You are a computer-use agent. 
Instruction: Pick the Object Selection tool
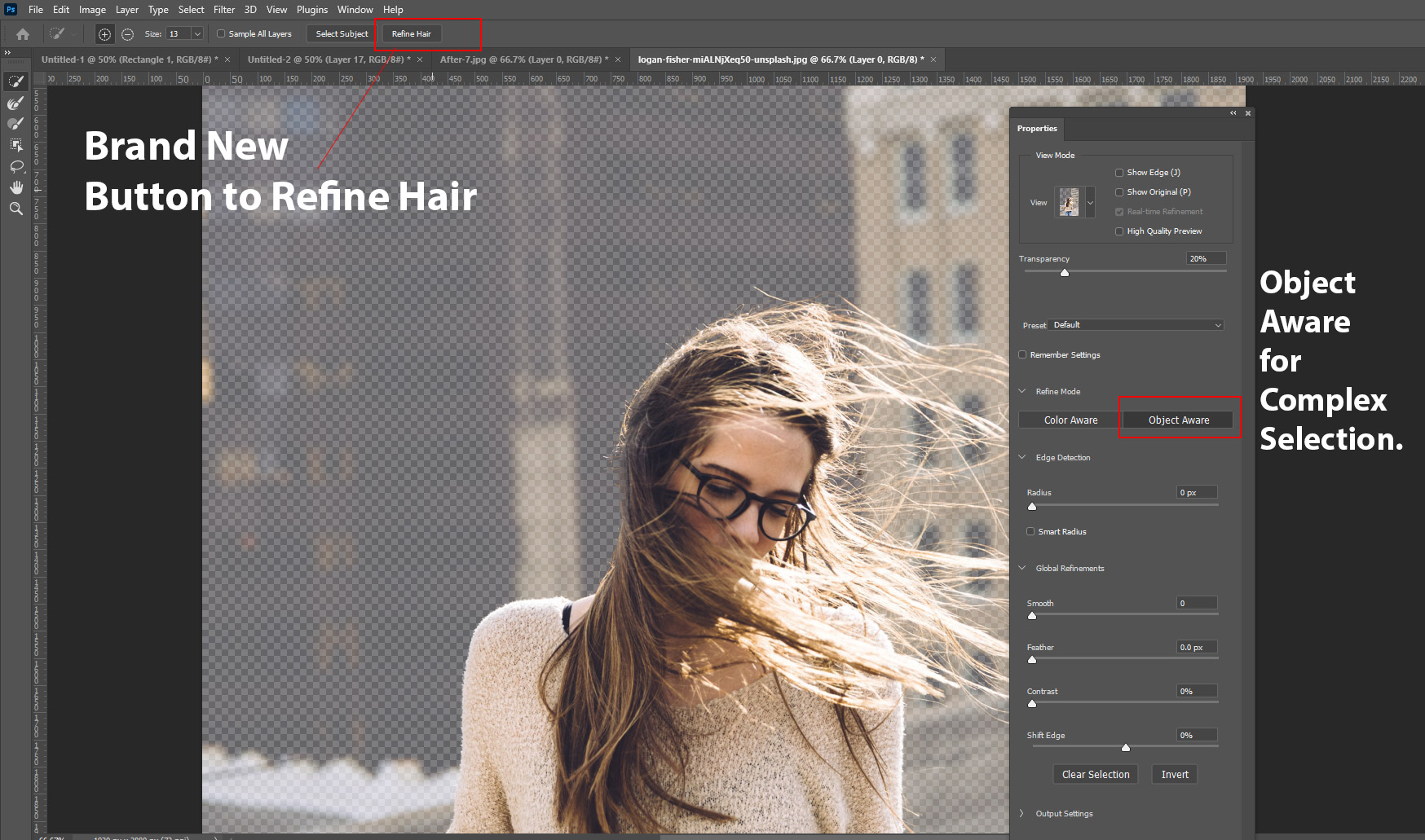click(15, 145)
